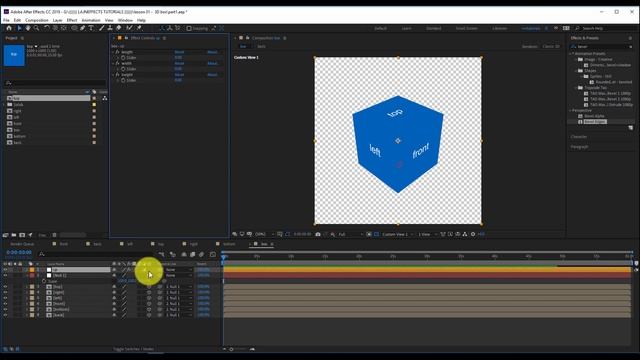
Task: Switch to the Render Queue tab
Action: click(x=22, y=244)
